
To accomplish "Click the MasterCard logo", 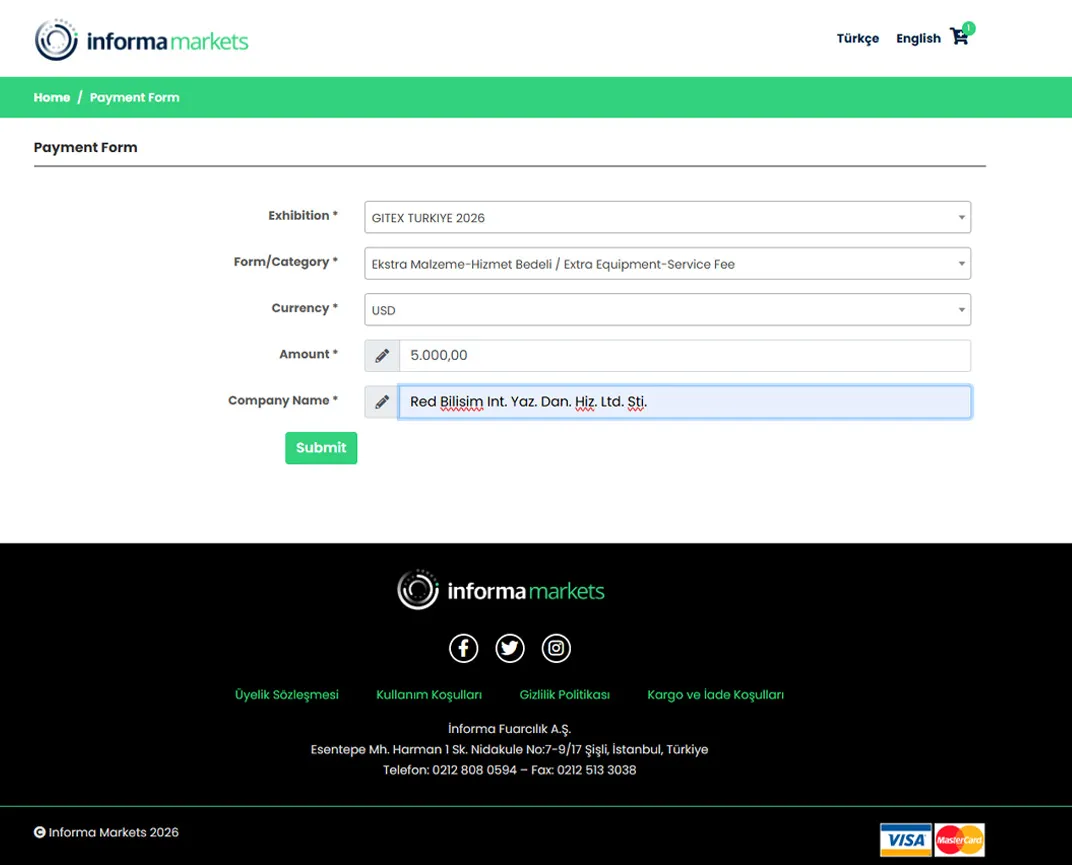I will coord(959,840).
